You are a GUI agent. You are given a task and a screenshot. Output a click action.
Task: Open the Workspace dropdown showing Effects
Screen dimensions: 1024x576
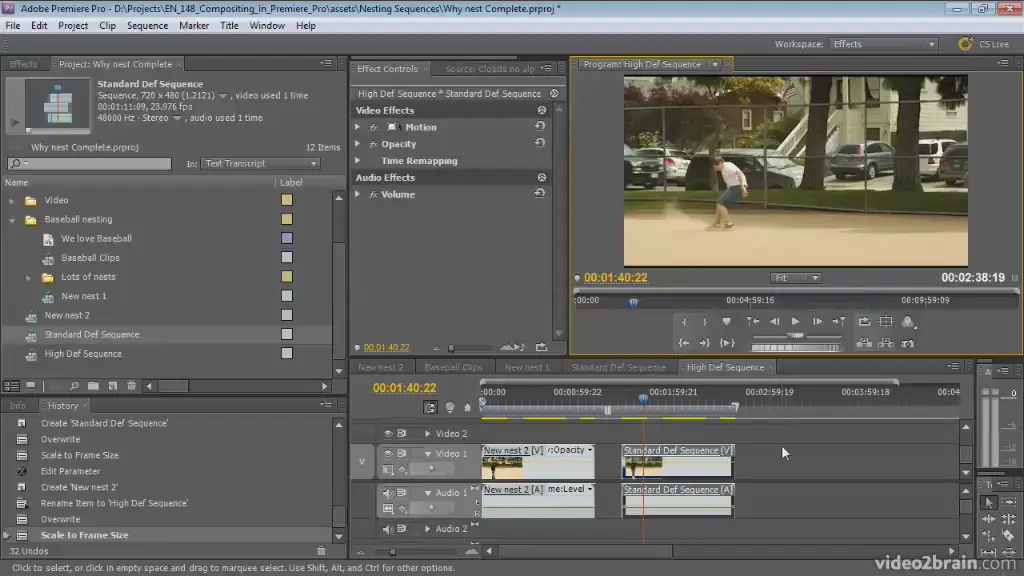(x=884, y=44)
